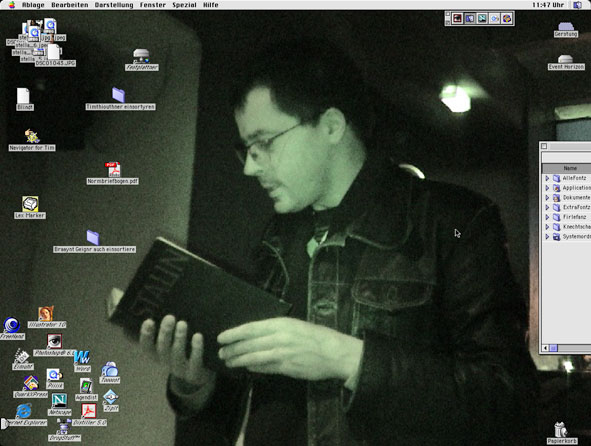Select the Papierkorb trash icon
The width and height of the screenshot is (591, 446).
(561, 430)
